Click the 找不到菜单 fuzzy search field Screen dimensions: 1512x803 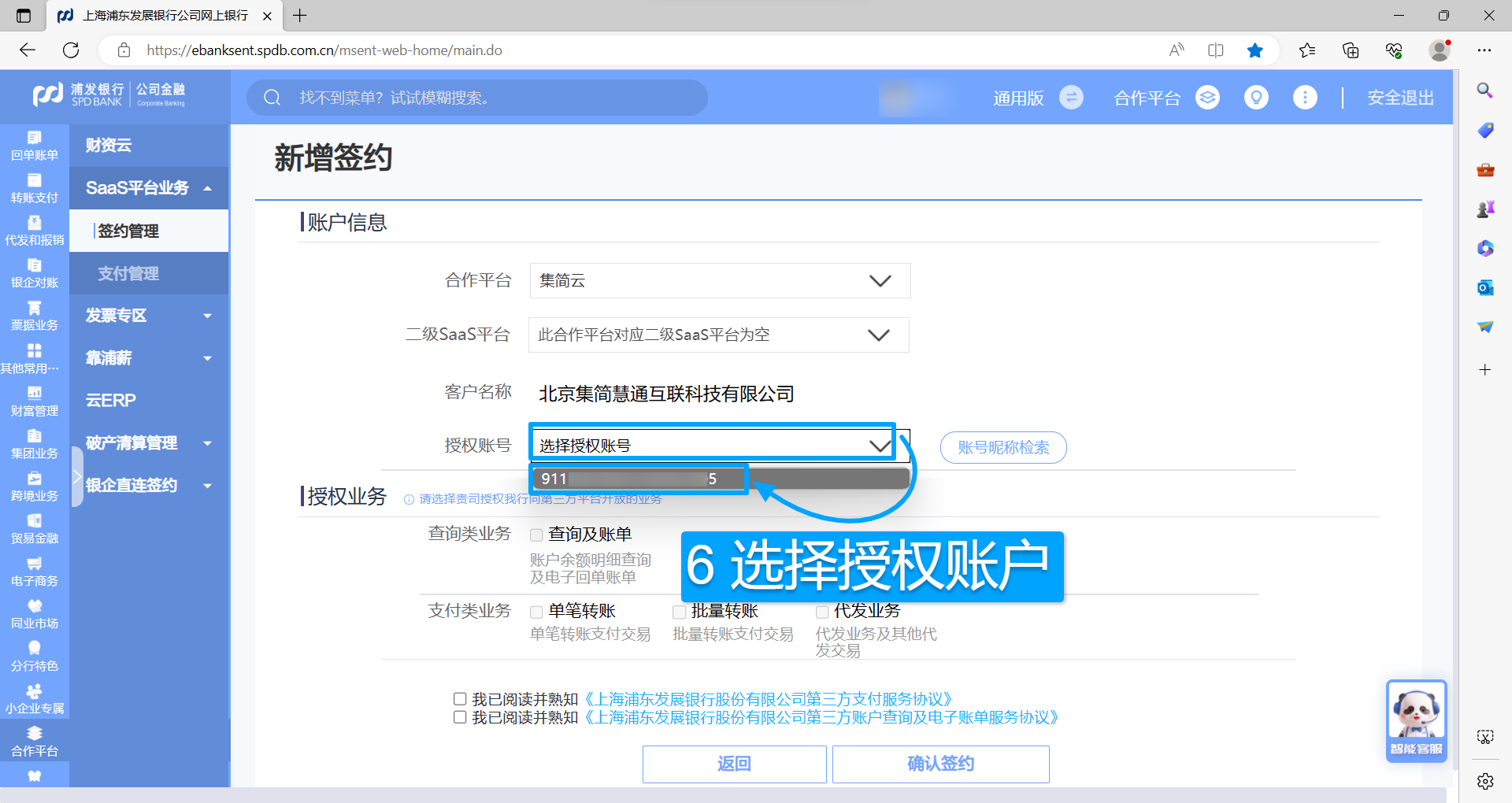477,98
